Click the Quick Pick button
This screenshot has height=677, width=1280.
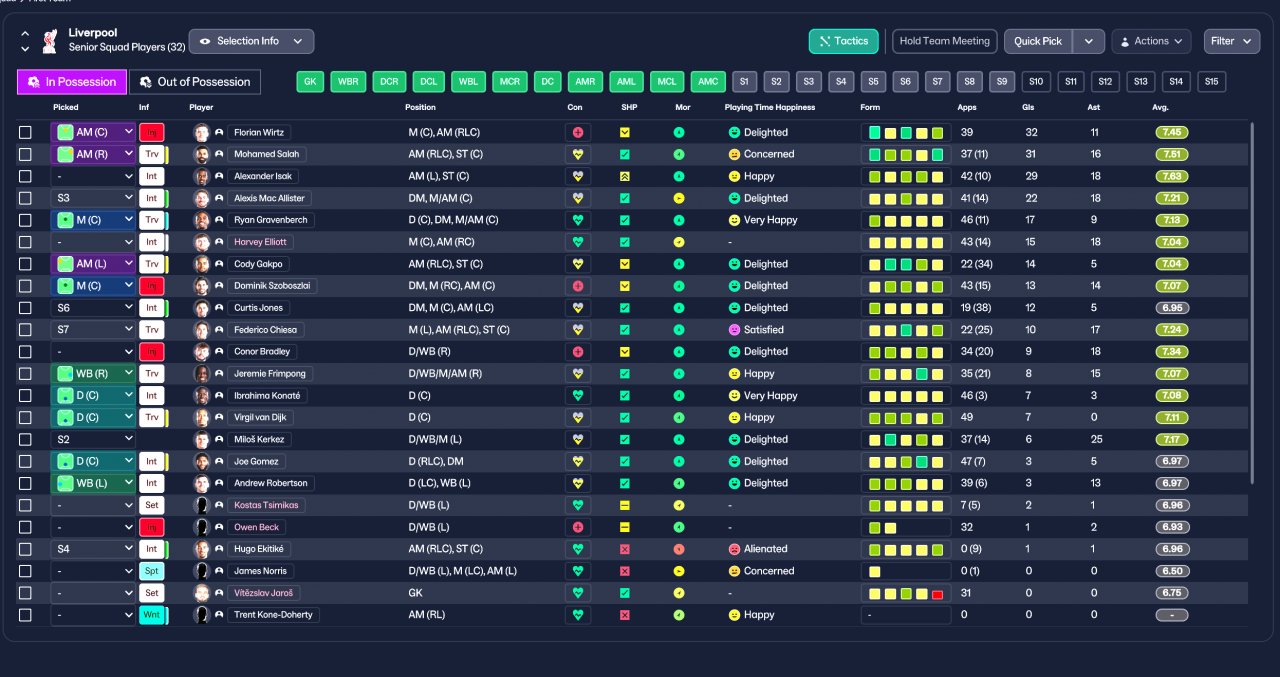tap(1038, 41)
